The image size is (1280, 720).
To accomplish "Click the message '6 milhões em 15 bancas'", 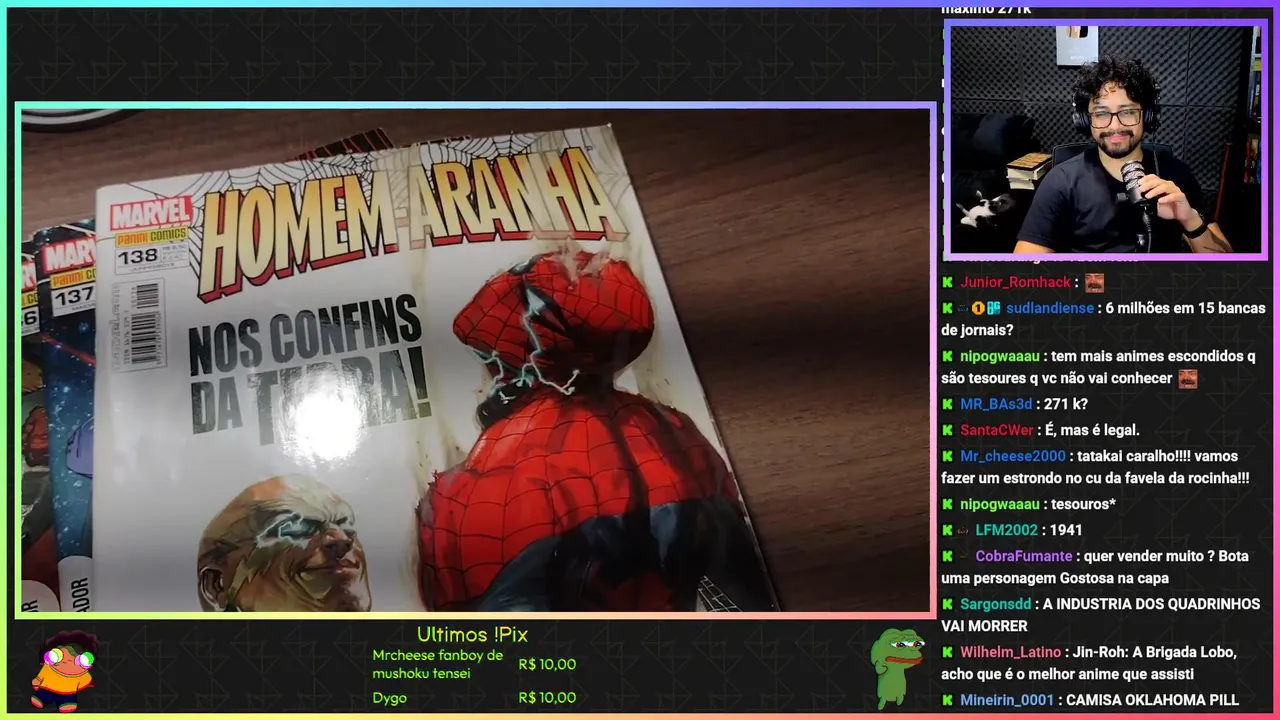I will [1103, 319].
